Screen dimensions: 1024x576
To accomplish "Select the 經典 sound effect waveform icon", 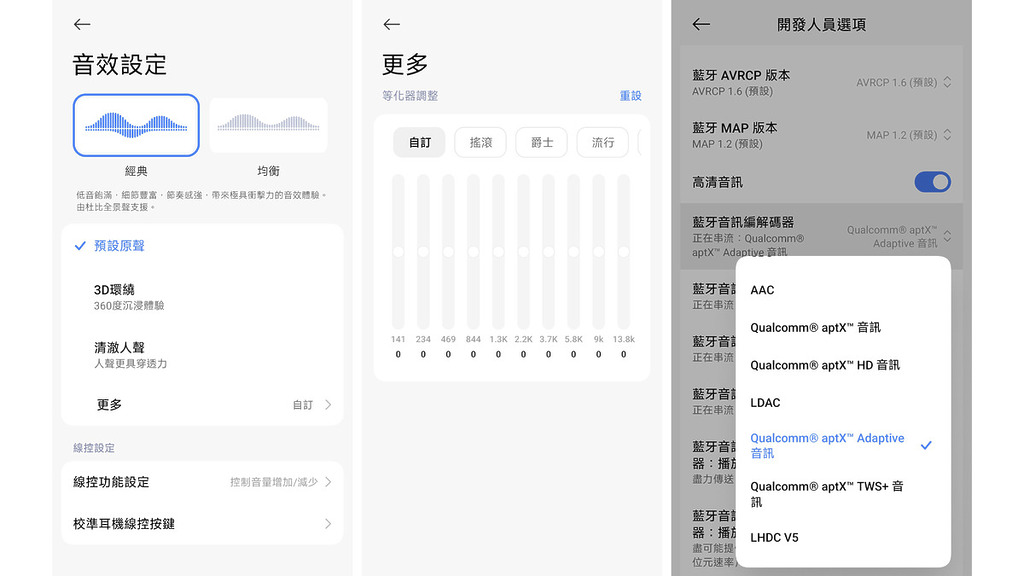I will [136, 125].
